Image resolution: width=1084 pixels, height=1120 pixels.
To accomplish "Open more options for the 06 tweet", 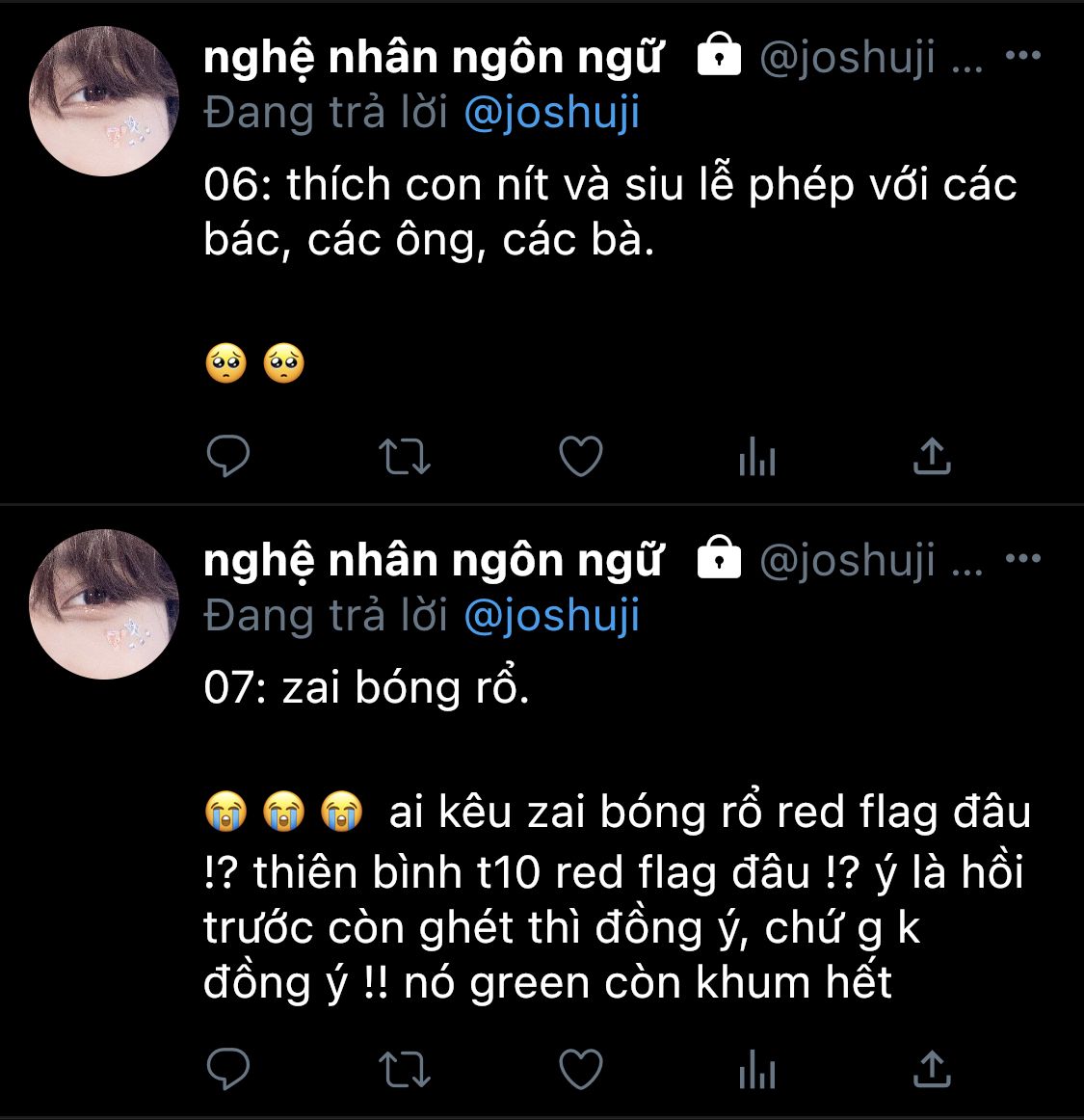I will 1022,55.
